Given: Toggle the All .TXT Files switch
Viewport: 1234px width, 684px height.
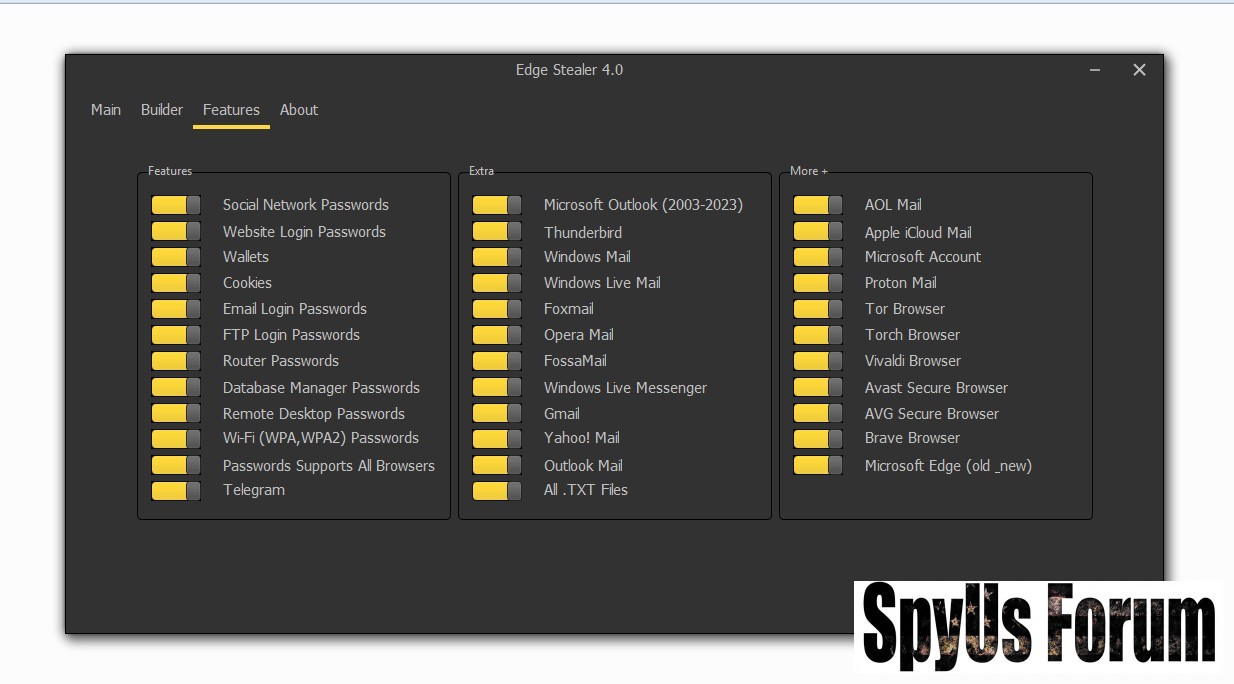Looking at the screenshot, I should click(x=497, y=490).
